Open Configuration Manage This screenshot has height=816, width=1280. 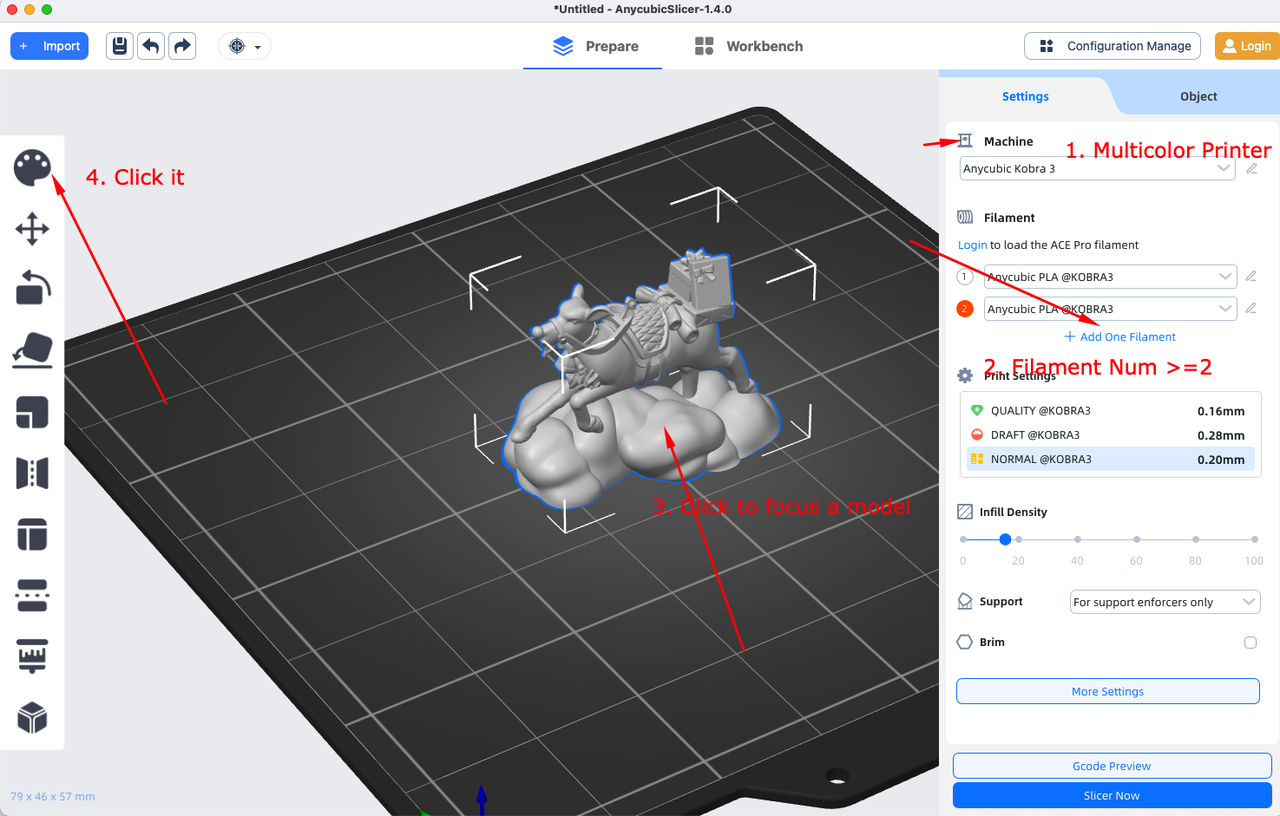[1113, 46]
